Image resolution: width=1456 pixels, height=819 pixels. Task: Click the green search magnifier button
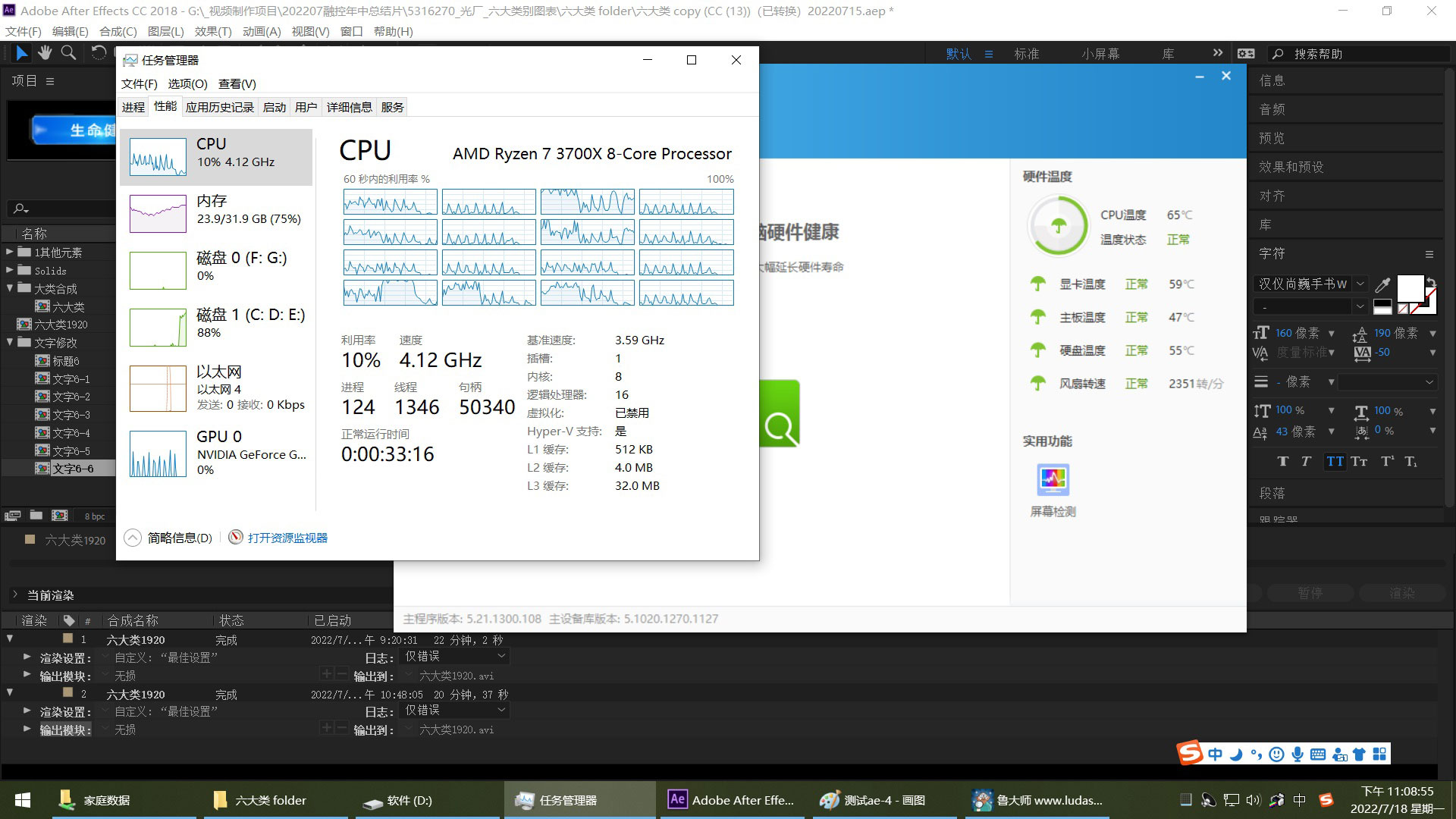click(x=780, y=414)
